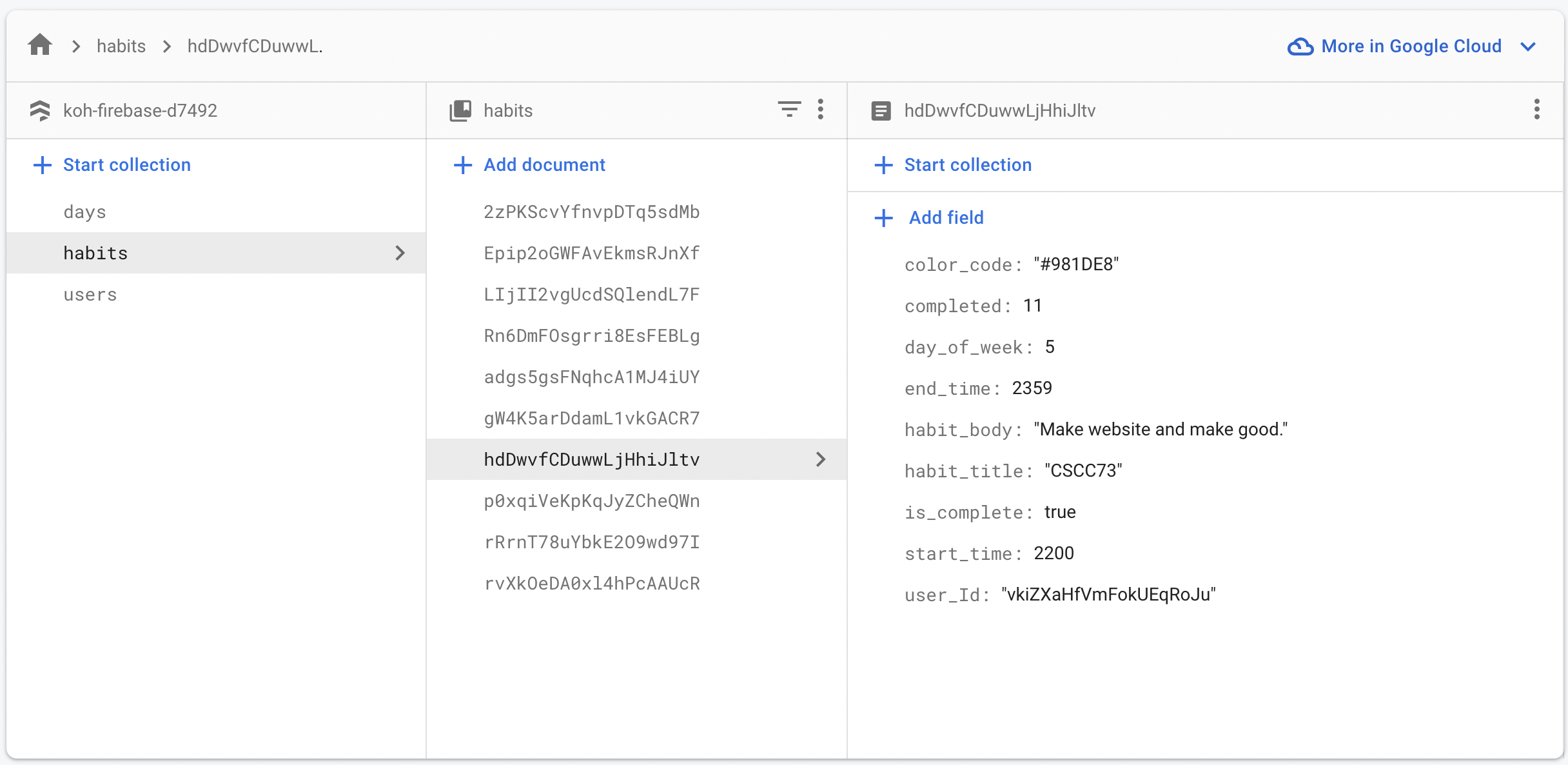Click the color_code value #981DE8
The height and width of the screenshot is (765, 1568).
[1076, 264]
